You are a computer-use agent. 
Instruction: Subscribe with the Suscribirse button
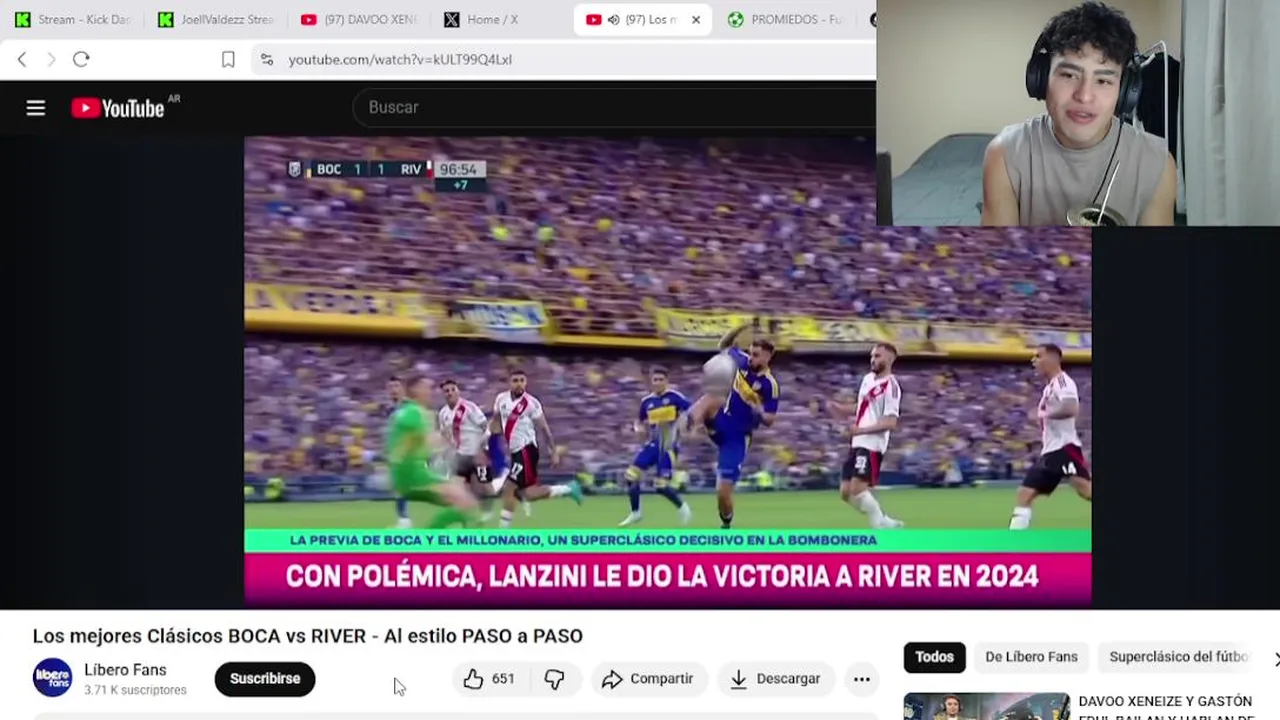click(x=265, y=679)
